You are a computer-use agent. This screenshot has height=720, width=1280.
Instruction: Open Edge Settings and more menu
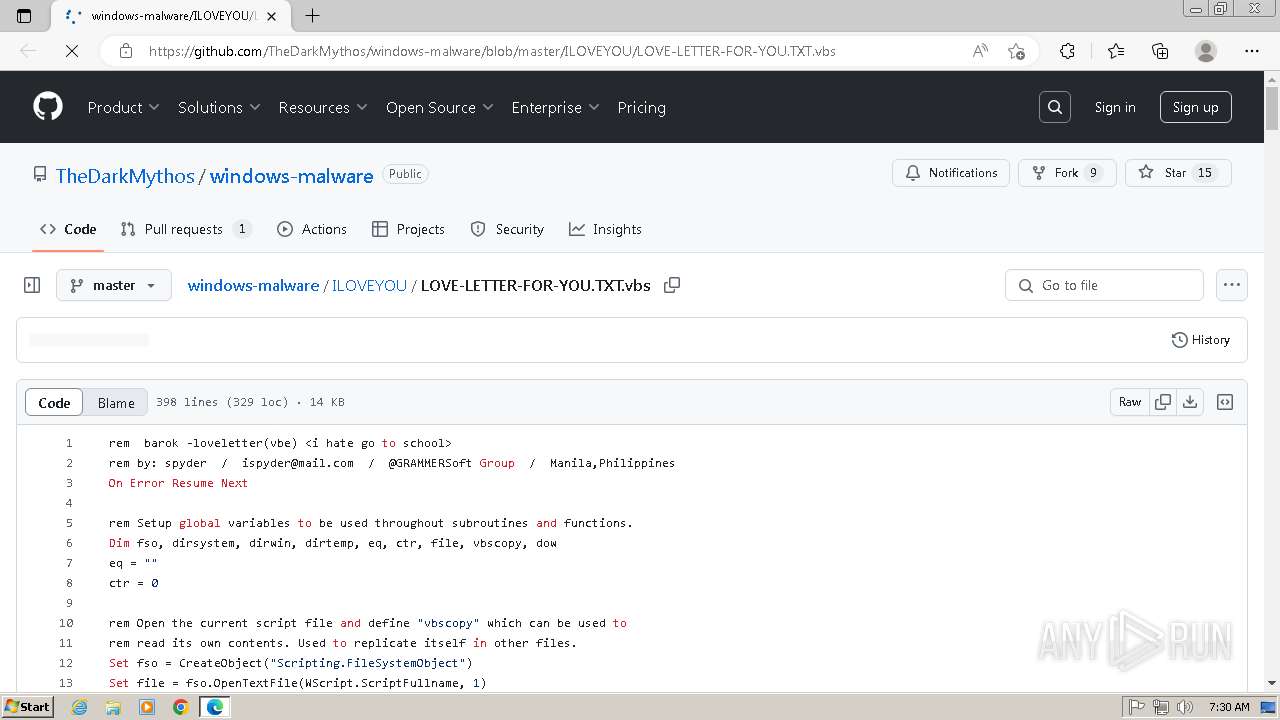click(1252, 51)
